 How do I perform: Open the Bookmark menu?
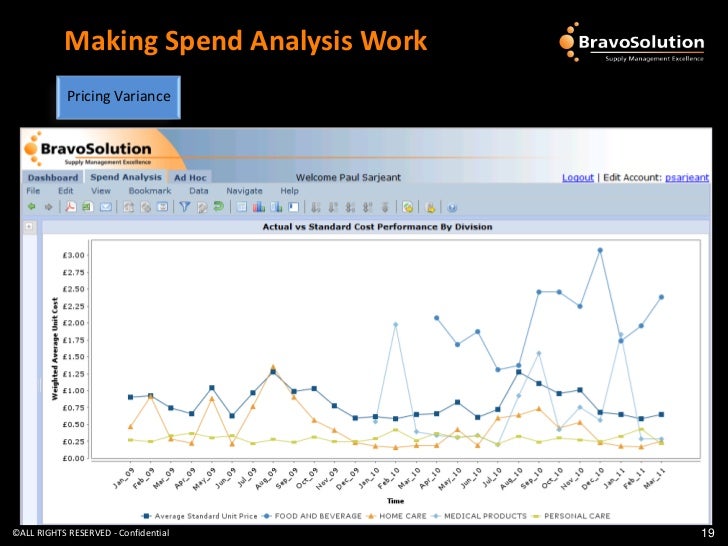150,191
